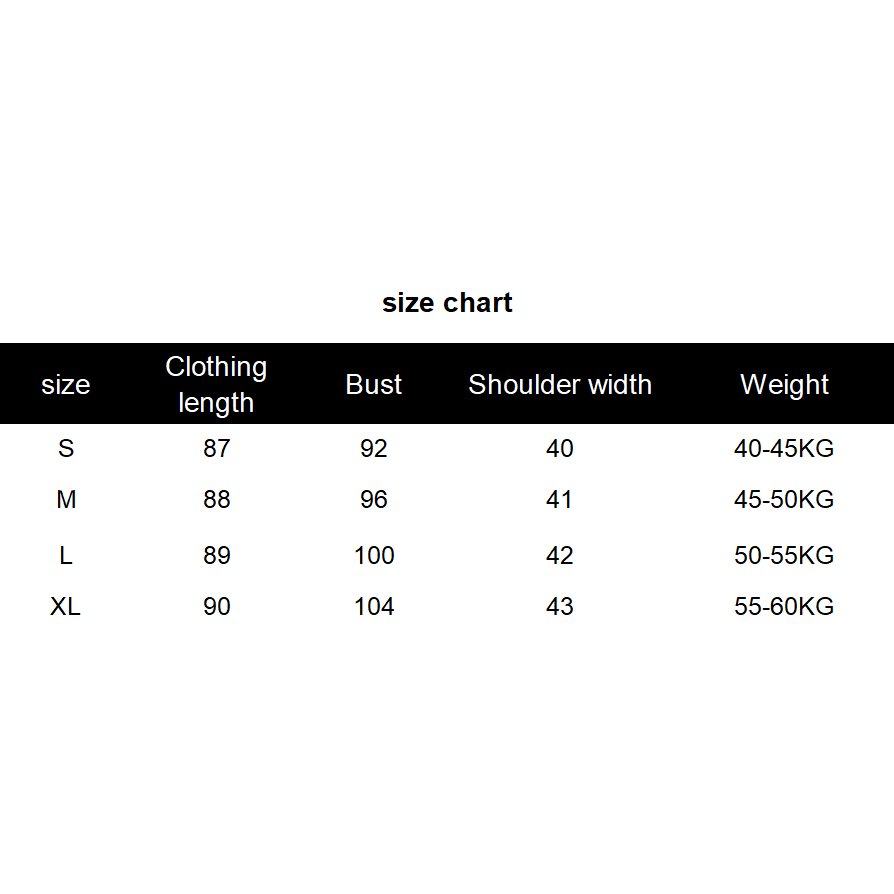Click the '55-60KG' weight cell
Image resolution: width=894 pixels, height=894 pixels.
coord(784,606)
